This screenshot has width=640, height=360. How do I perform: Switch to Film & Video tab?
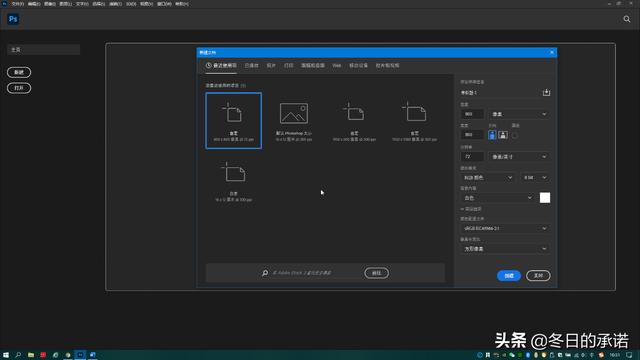click(x=387, y=65)
